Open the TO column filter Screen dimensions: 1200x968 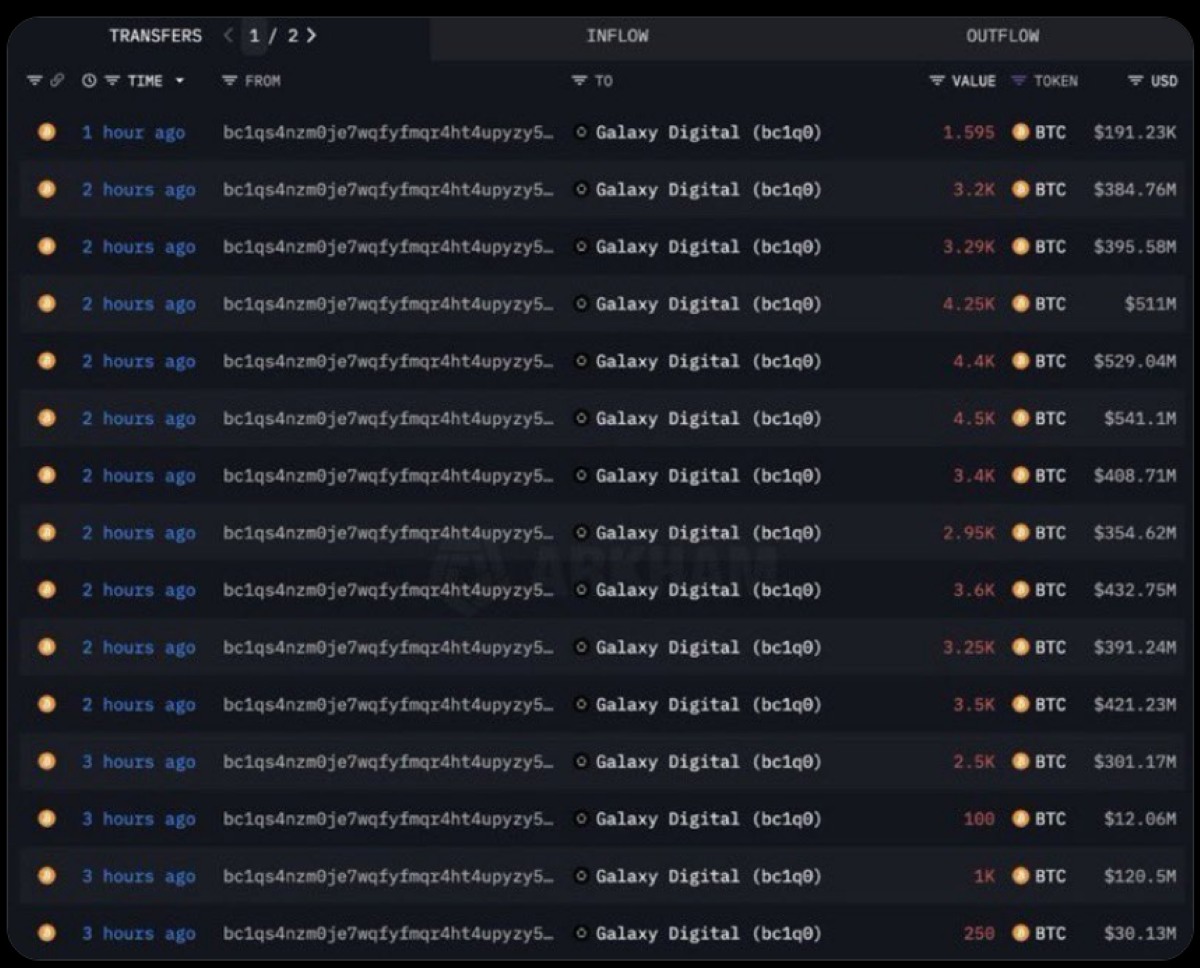579,81
